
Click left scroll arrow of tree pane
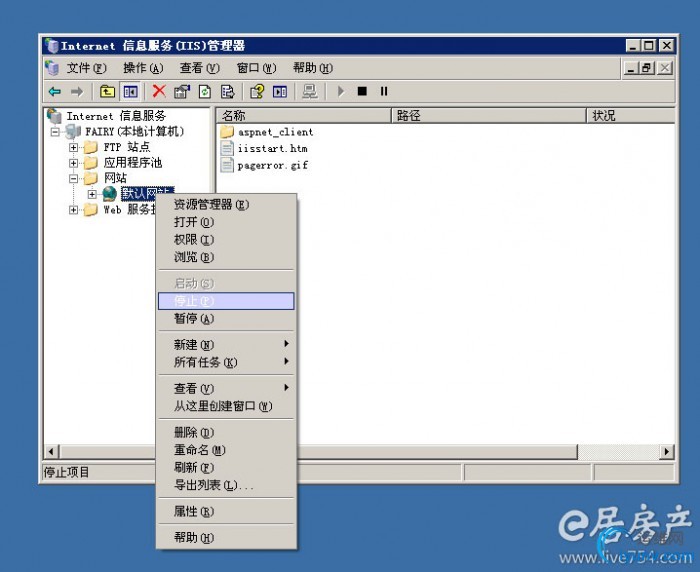click(x=50, y=451)
